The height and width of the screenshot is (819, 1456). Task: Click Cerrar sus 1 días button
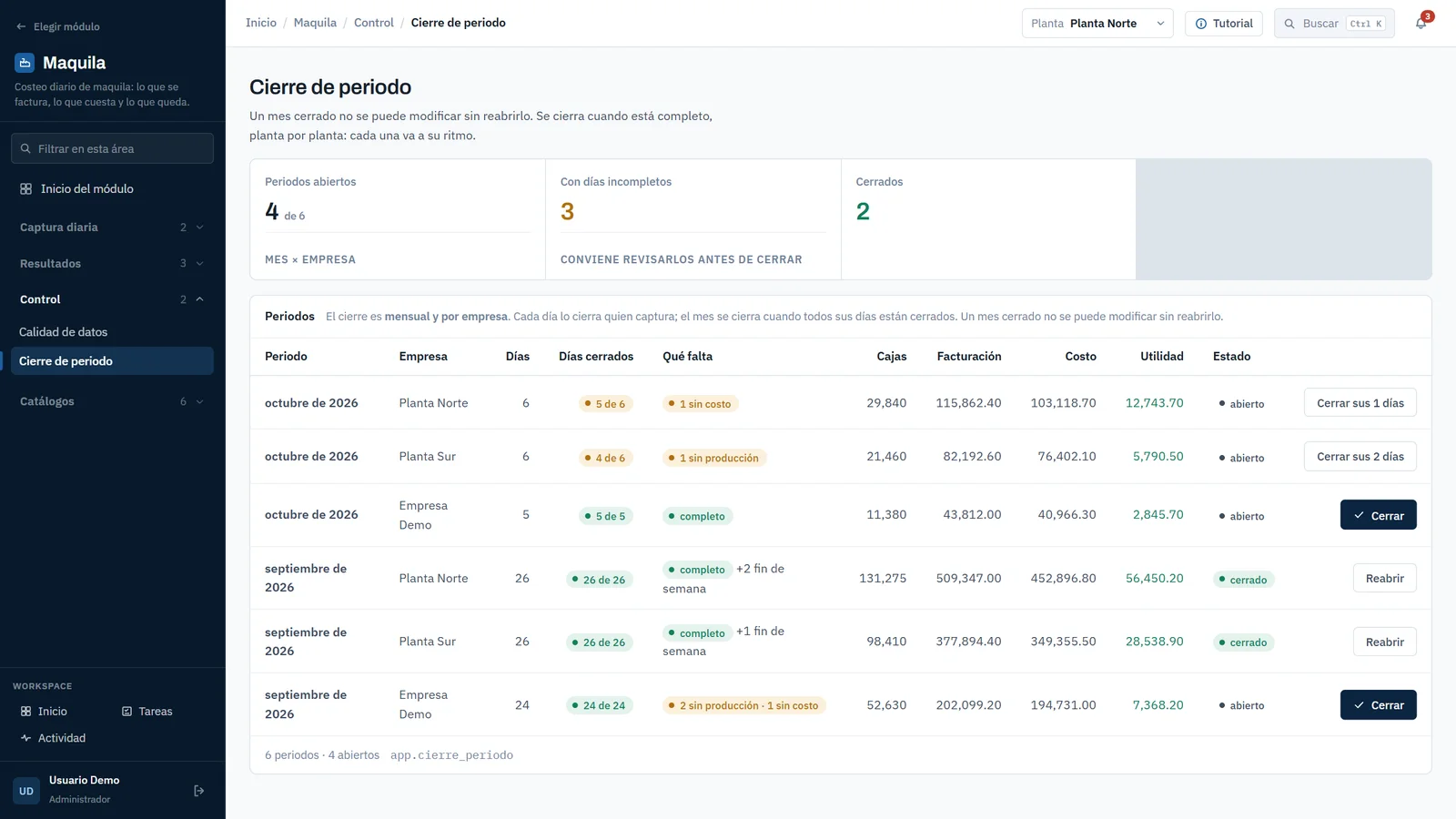[x=1360, y=403]
